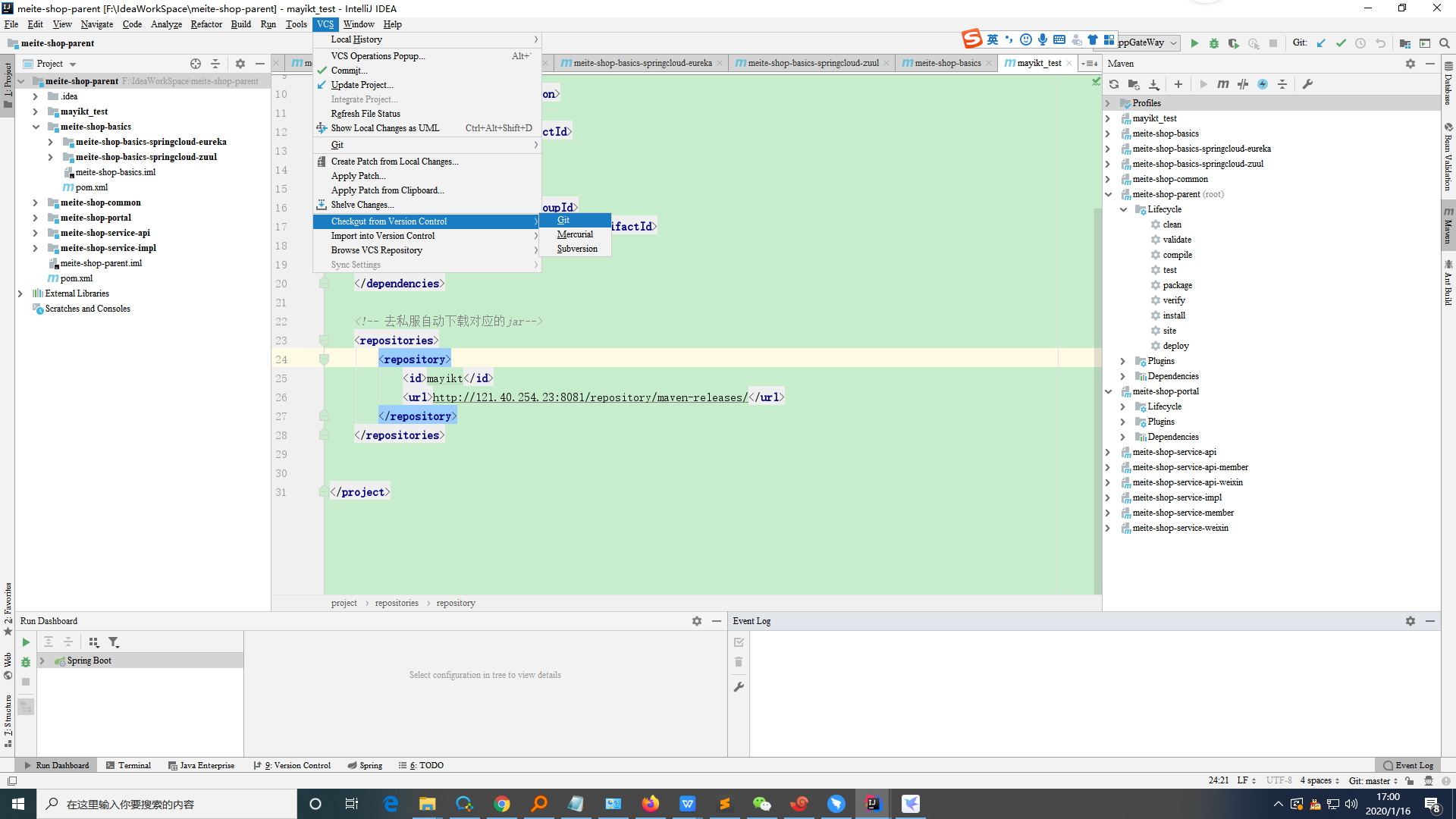Choose Mercurial from the checkout submenu
The height and width of the screenshot is (819, 1456).
(576, 234)
